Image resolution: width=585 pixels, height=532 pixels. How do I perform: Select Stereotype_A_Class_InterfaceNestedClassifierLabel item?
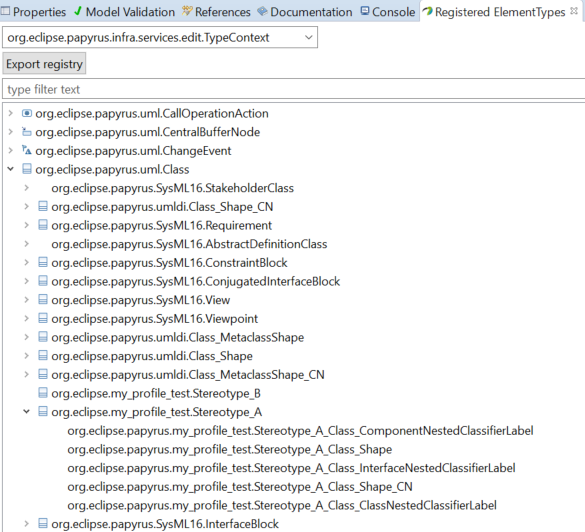291,468
